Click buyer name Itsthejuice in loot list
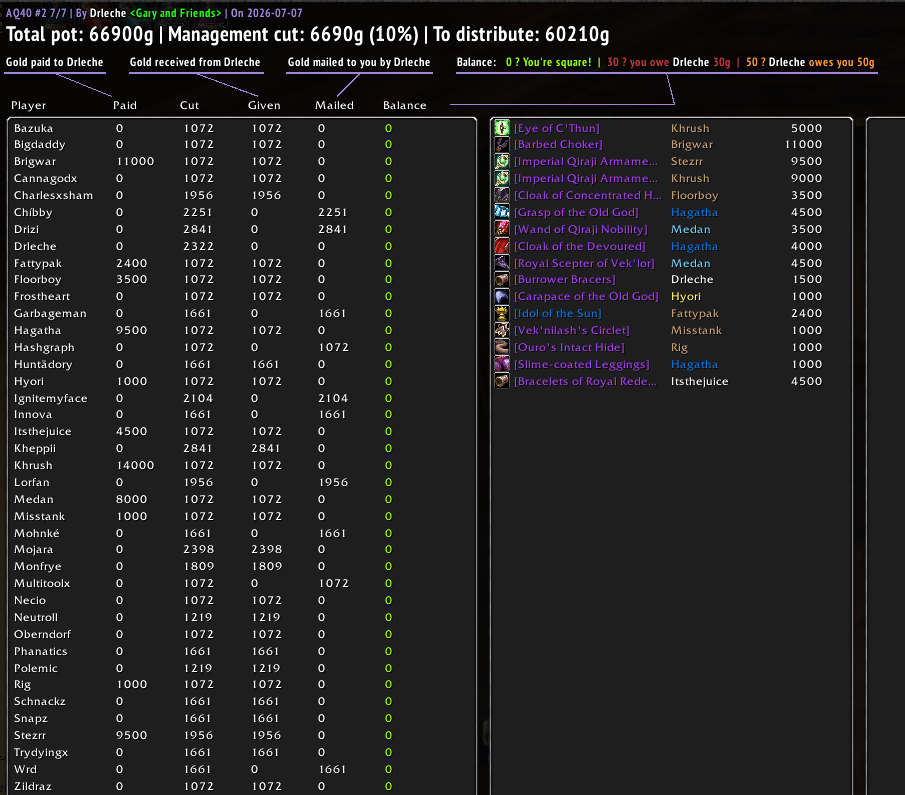 coord(700,381)
